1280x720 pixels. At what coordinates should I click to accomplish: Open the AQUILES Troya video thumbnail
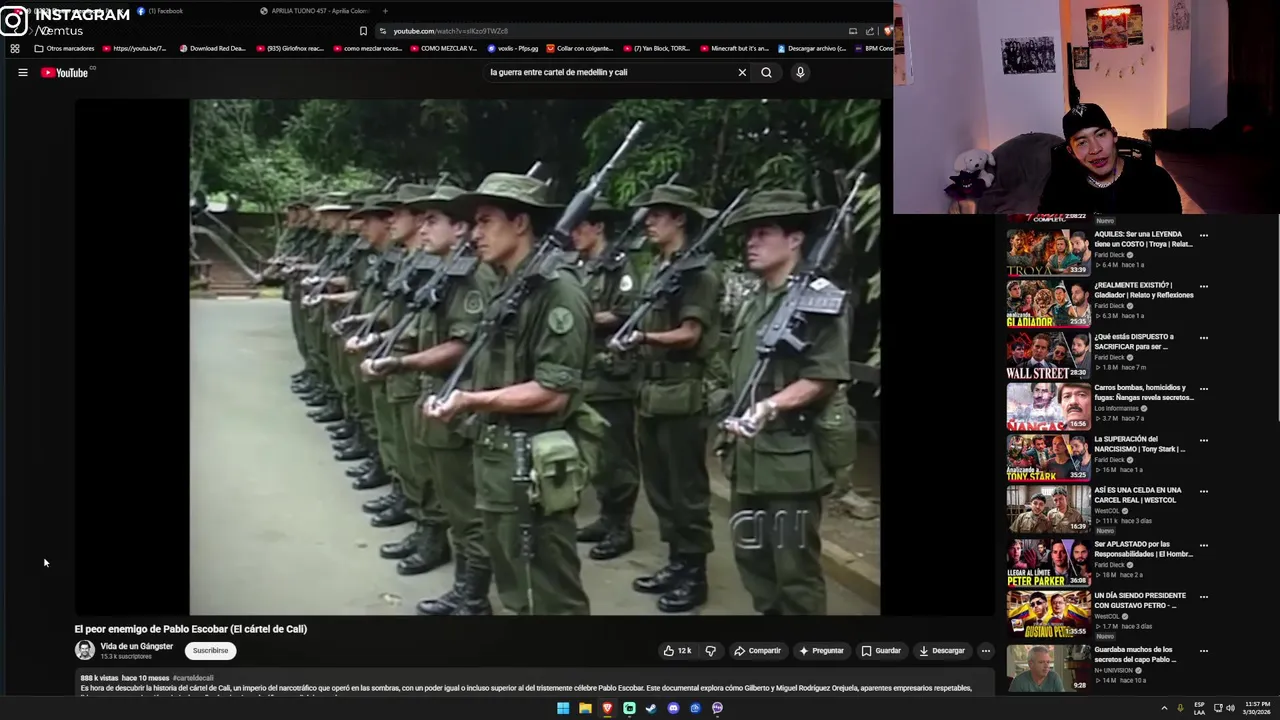pos(1048,252)
